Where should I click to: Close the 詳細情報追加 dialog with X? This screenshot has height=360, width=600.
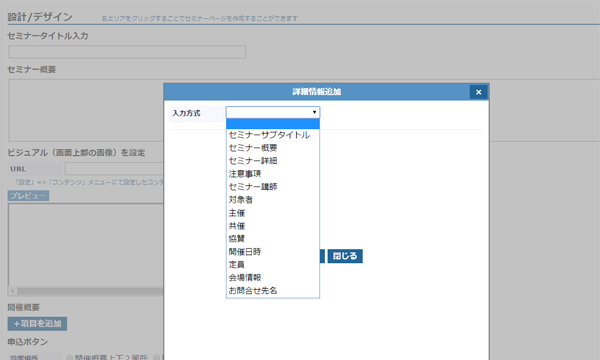(478, 92)
